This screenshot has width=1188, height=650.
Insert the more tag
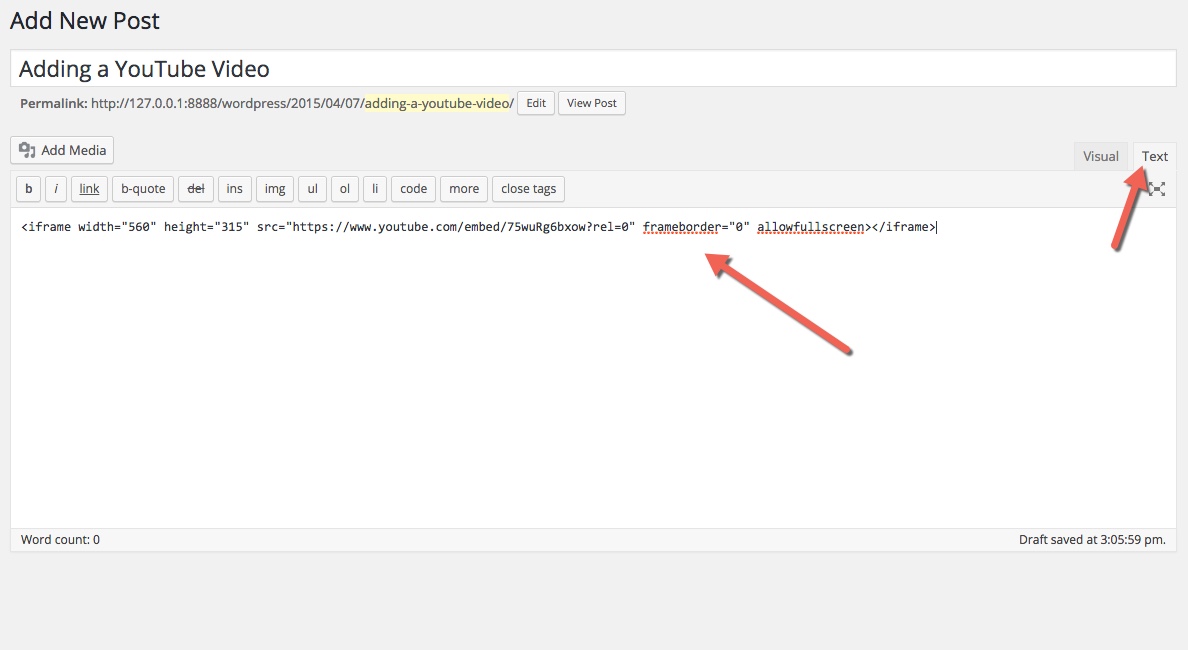463,188
